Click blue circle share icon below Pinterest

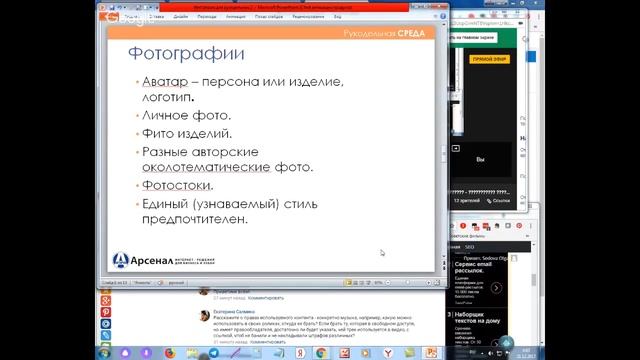click(106, 324)
